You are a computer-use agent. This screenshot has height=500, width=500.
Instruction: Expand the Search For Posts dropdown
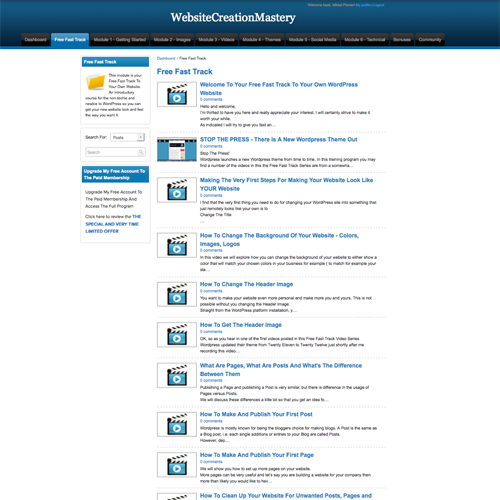tap(128, 137)
